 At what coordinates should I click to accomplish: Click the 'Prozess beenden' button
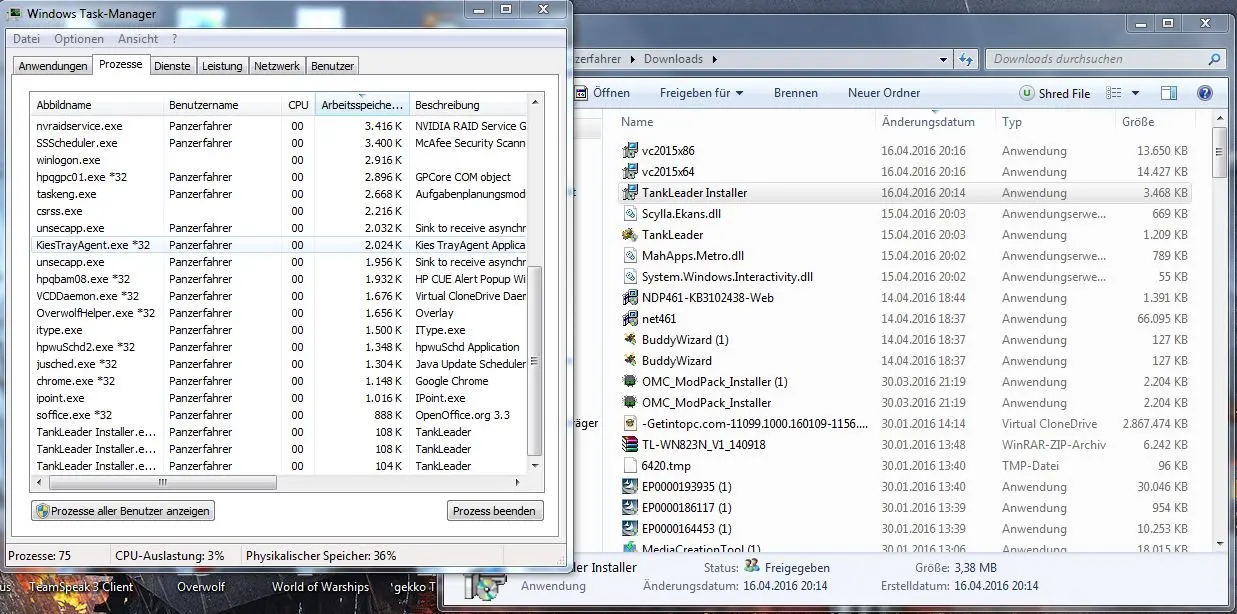[495, 511]
